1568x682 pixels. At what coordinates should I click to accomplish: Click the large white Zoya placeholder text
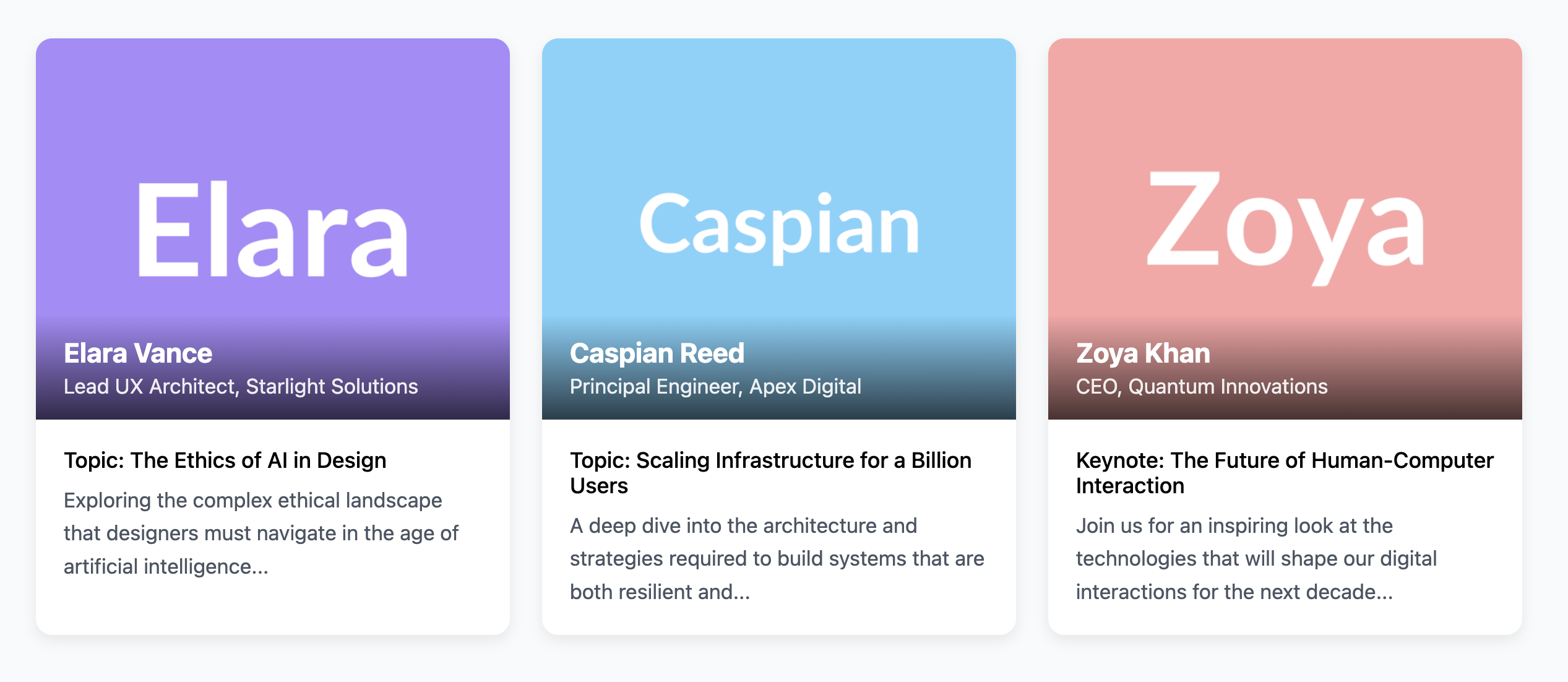pos(1286,228)
